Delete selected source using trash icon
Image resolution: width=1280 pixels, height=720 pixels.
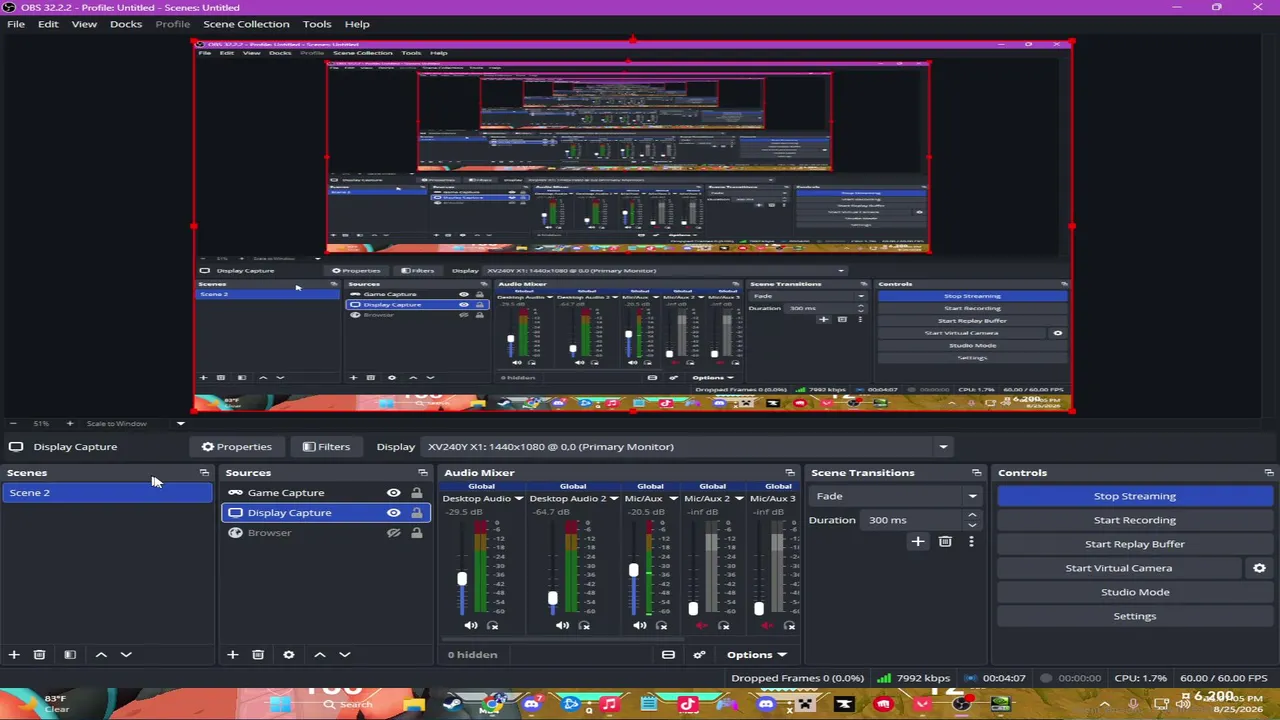[258, 655]
